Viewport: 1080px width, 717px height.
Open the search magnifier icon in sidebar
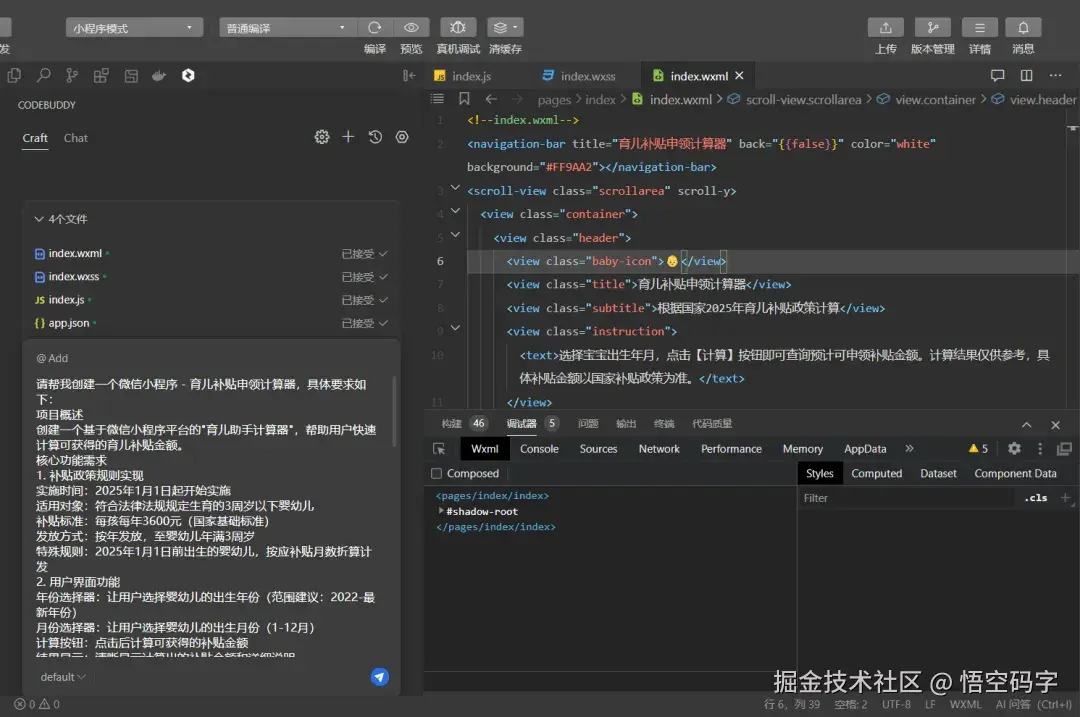click(43, 76)
